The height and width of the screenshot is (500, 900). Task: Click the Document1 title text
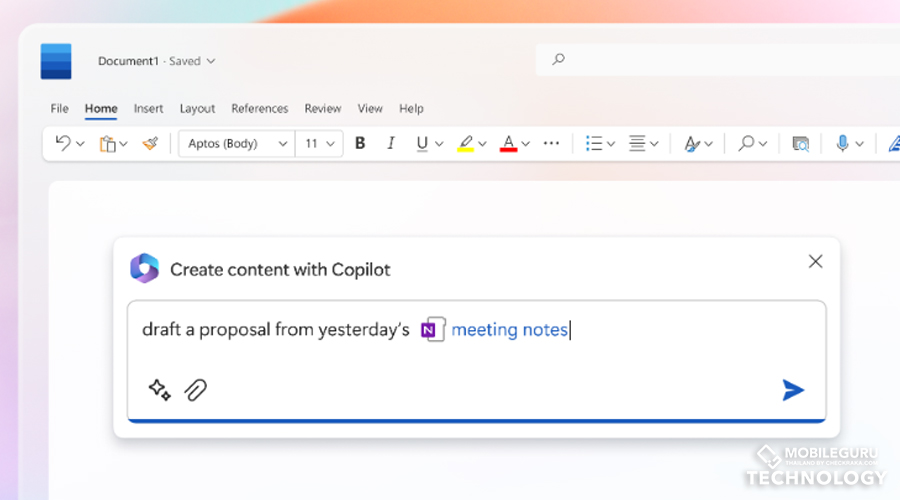coord(128,61)
